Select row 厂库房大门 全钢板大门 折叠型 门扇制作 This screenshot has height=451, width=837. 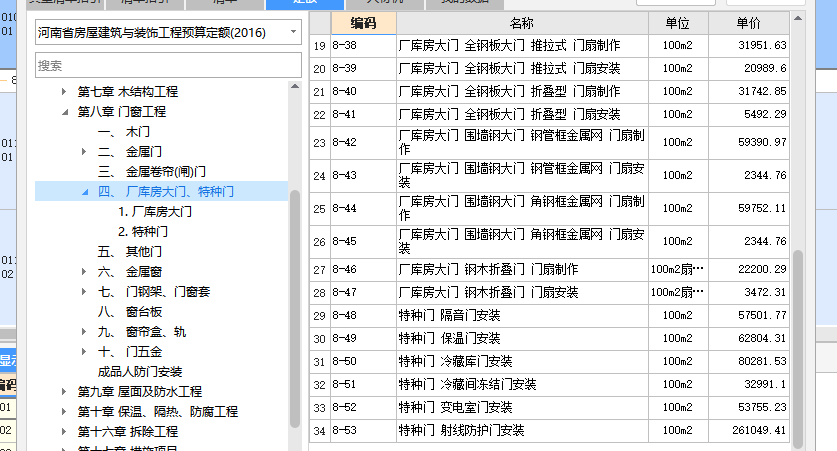click(522, 92)
